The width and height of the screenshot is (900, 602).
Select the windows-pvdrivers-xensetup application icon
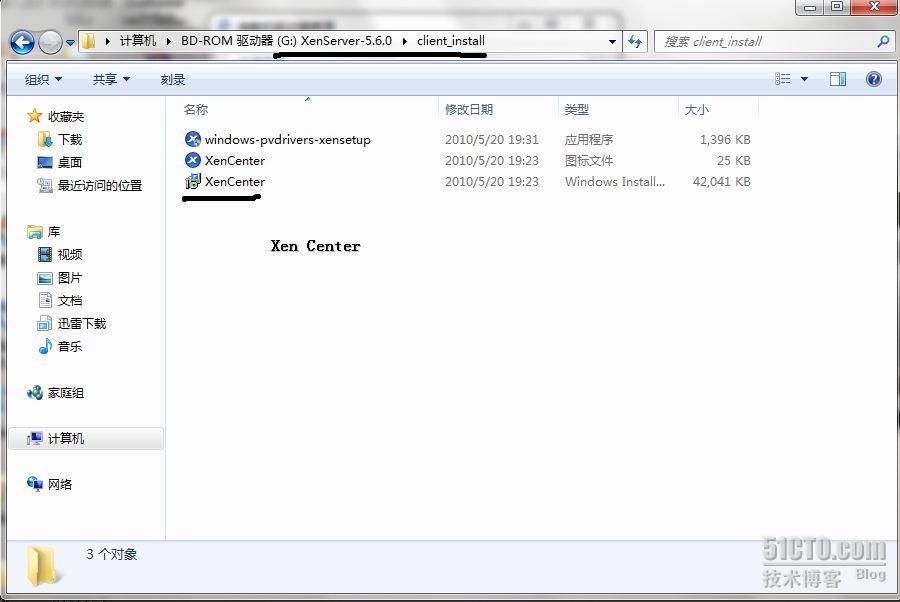(x=193, y=139)
